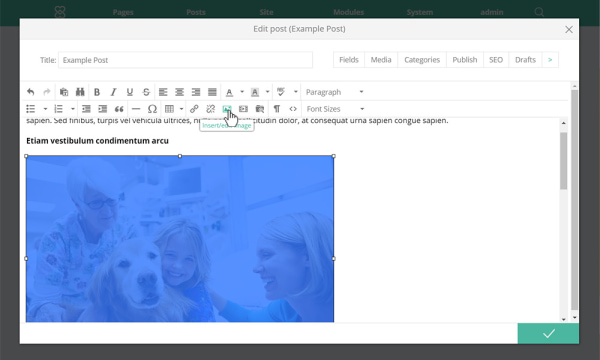Screen dimensions: 600x360
Task: Run the spellcheck tool
Action: (281, 92)
